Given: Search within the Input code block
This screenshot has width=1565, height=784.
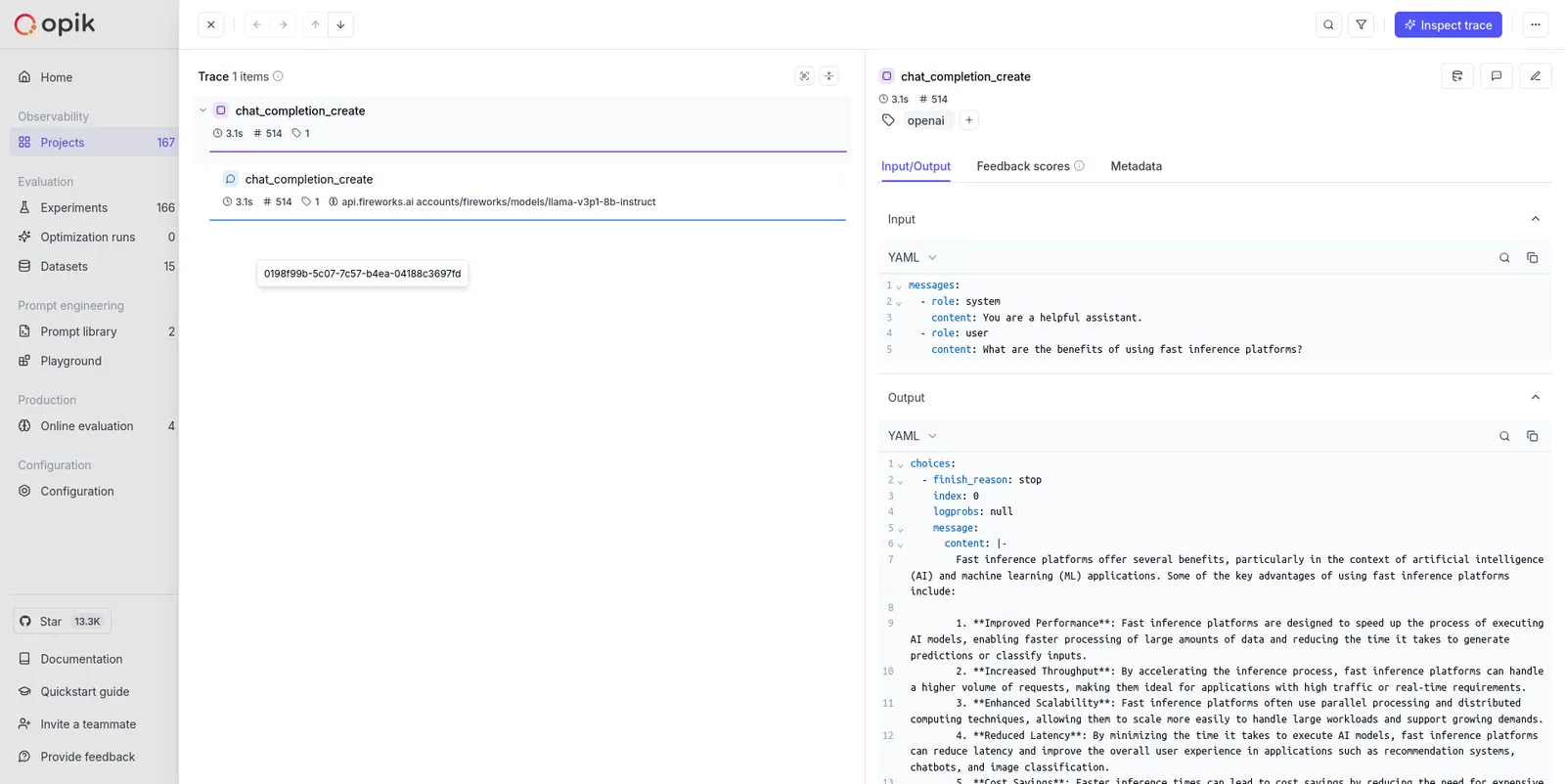Looking at the screenshot, I should tap(1504, 258).
